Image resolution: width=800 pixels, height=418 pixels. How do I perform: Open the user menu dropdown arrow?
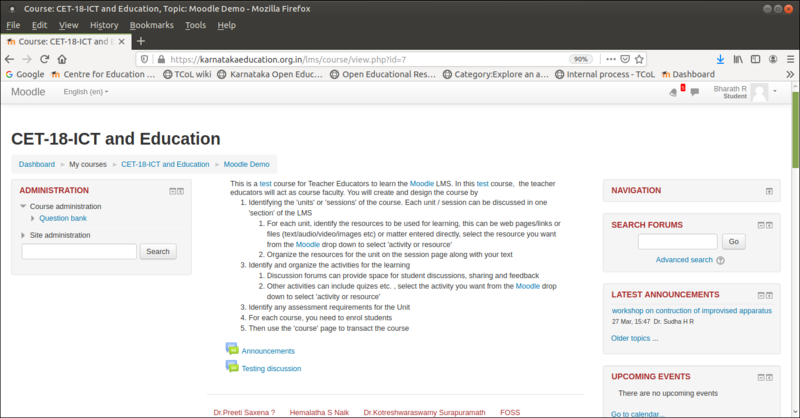click(775, 91)
